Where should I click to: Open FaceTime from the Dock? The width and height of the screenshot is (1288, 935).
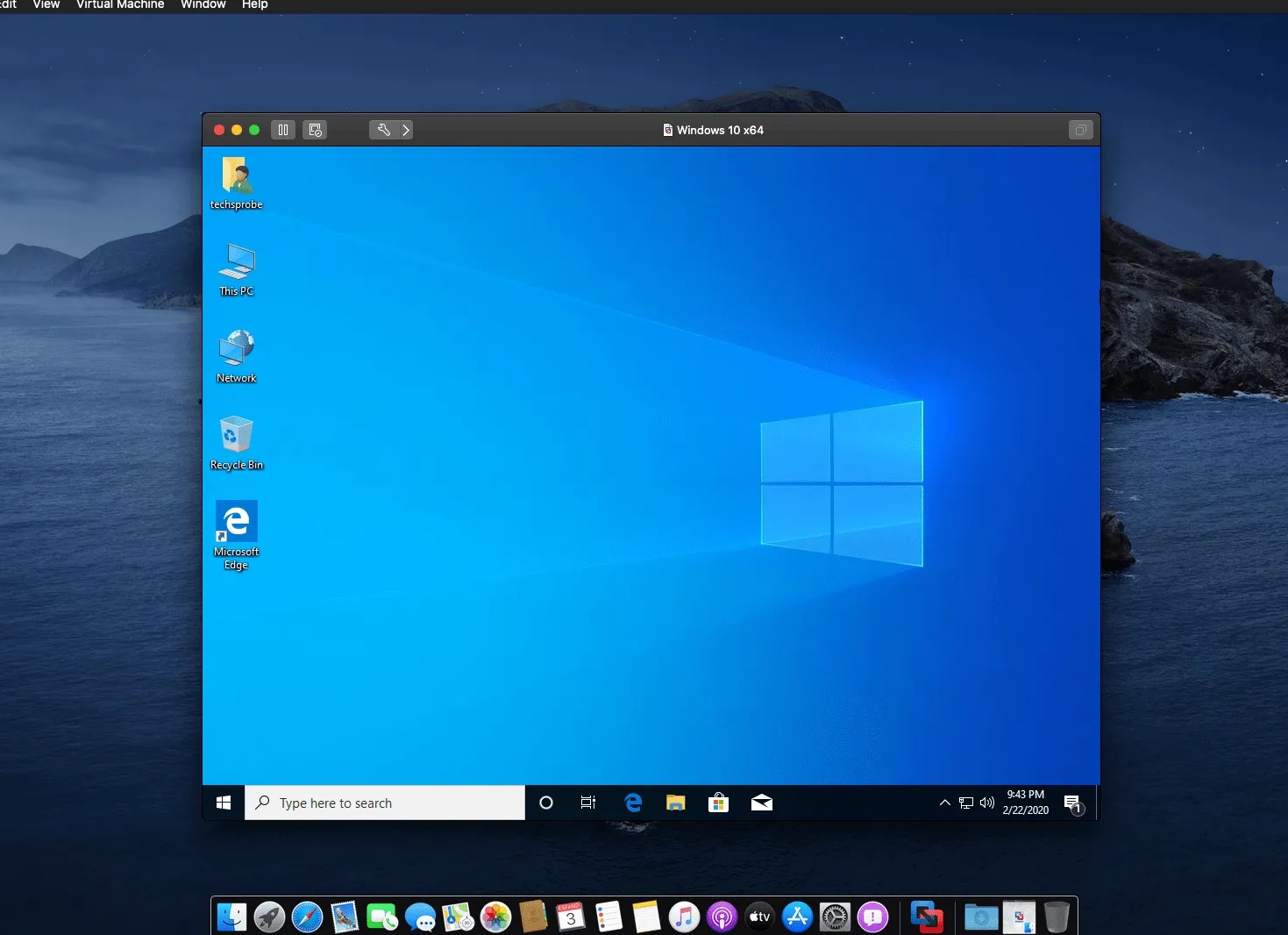(382, 917)
